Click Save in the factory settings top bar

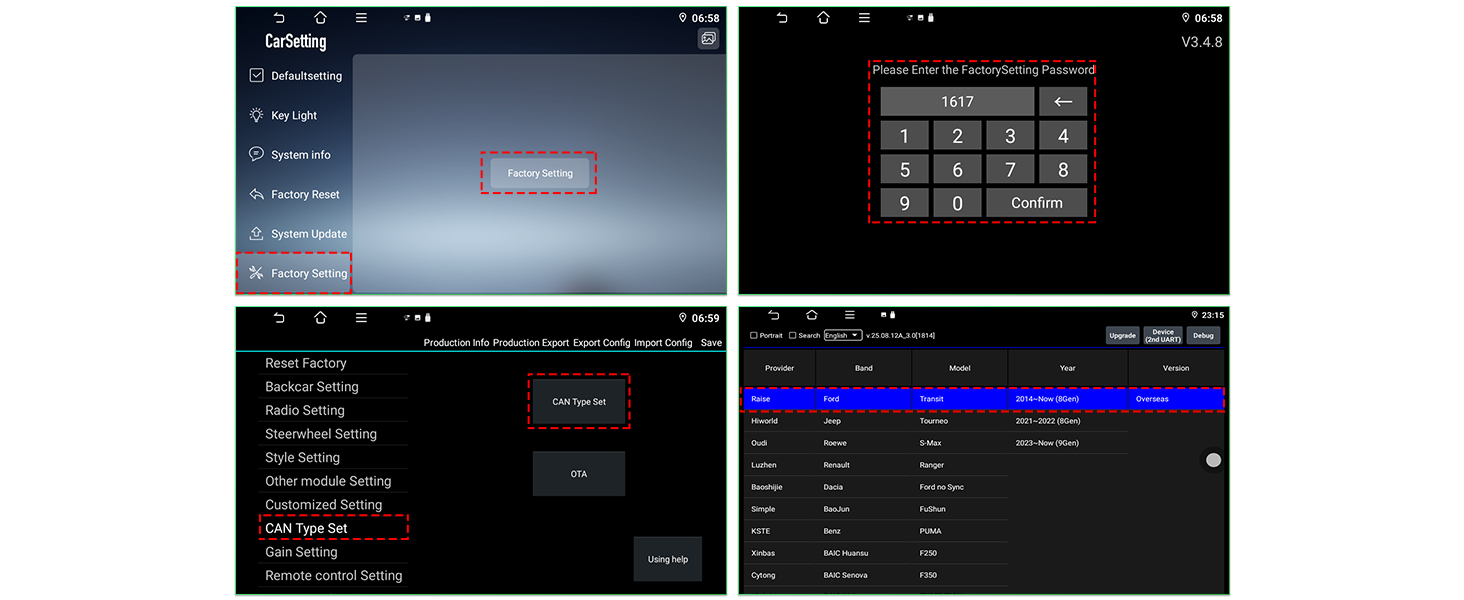click(711, 343)
